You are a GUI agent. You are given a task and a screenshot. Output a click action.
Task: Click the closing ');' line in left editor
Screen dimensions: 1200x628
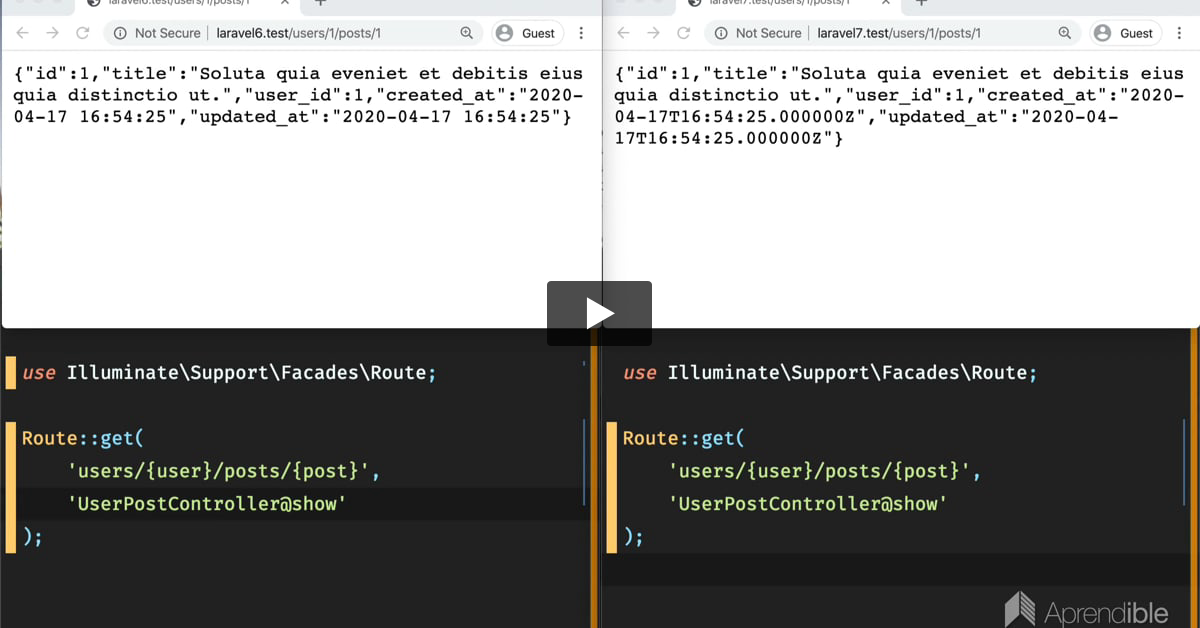[x=32, y=537]
